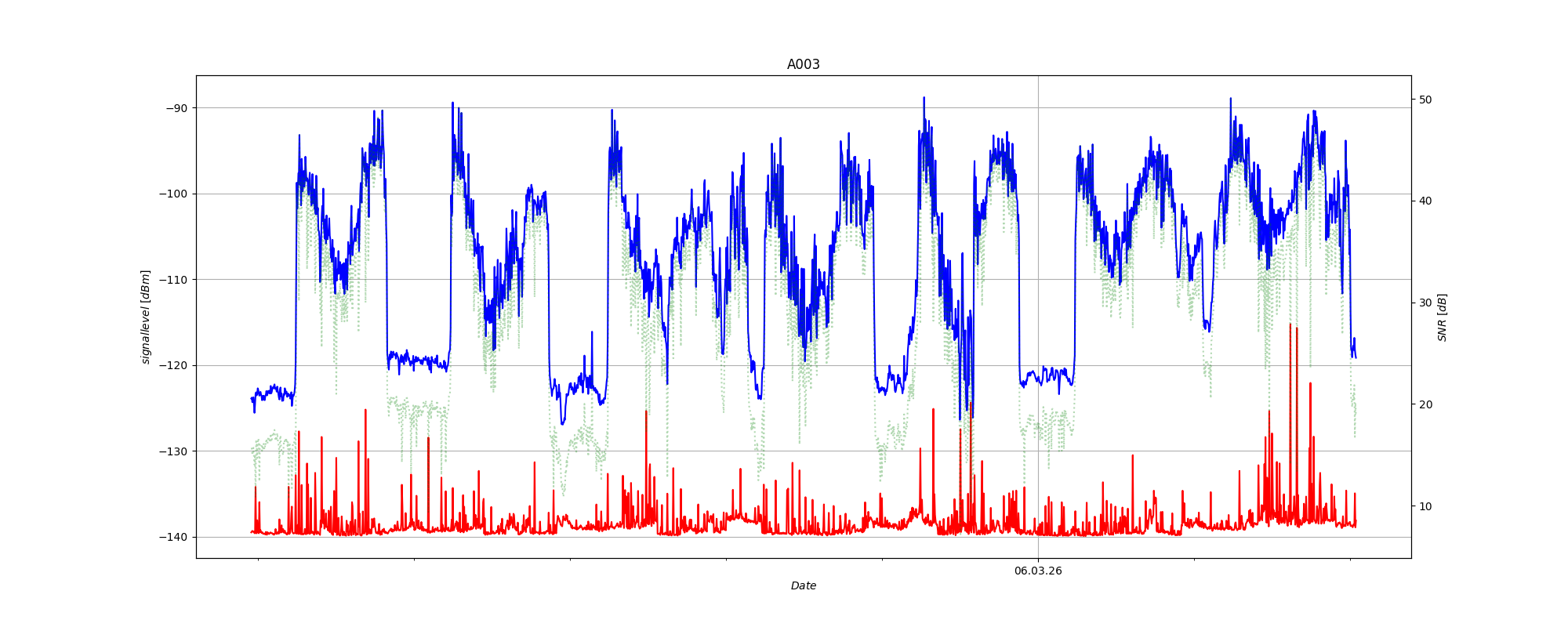Click the tallest red spike's peak
This screenshot has width=1568, height=627.
point(1290,324)
